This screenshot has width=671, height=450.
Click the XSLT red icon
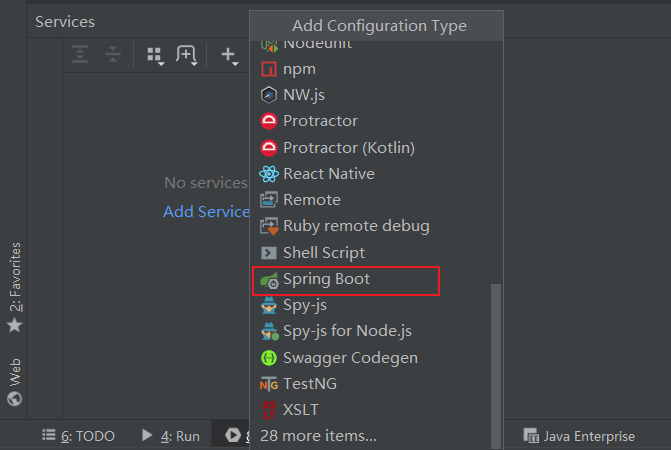269,410
